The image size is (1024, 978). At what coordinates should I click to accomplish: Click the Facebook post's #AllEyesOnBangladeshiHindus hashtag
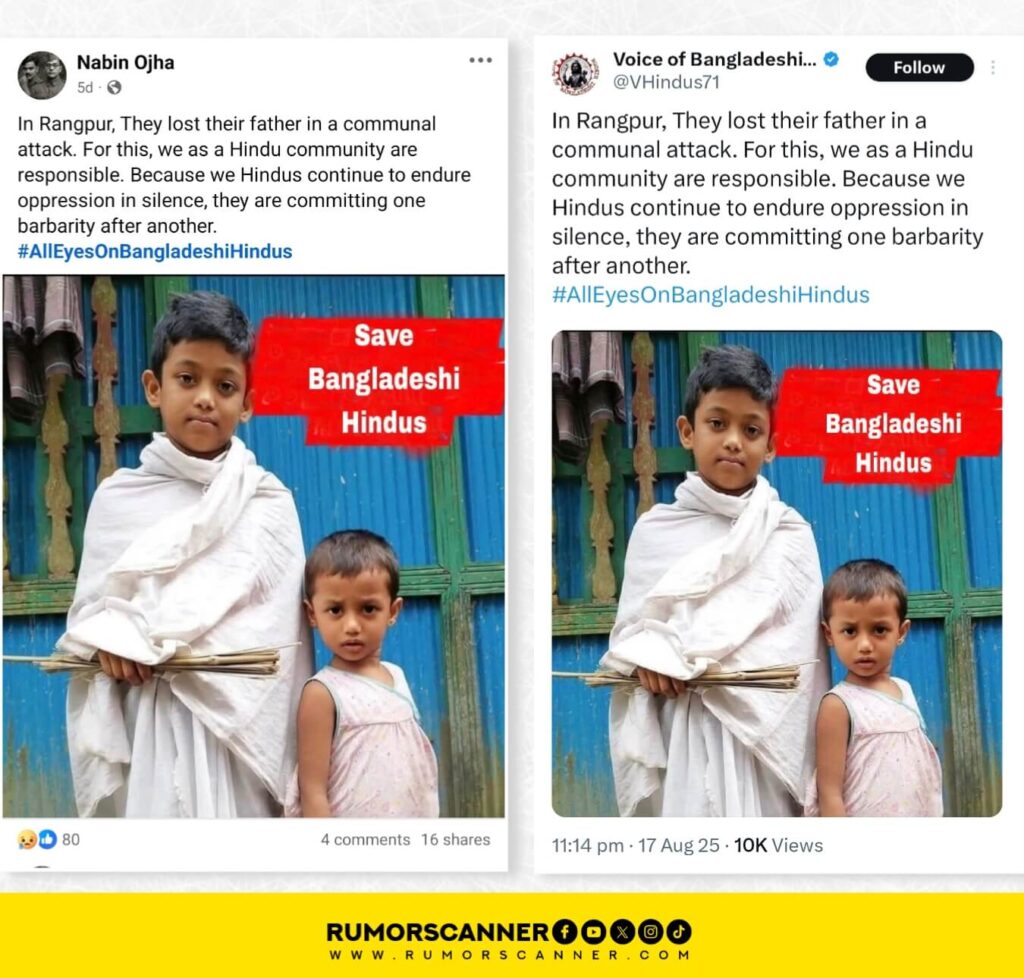click(155, 251)
